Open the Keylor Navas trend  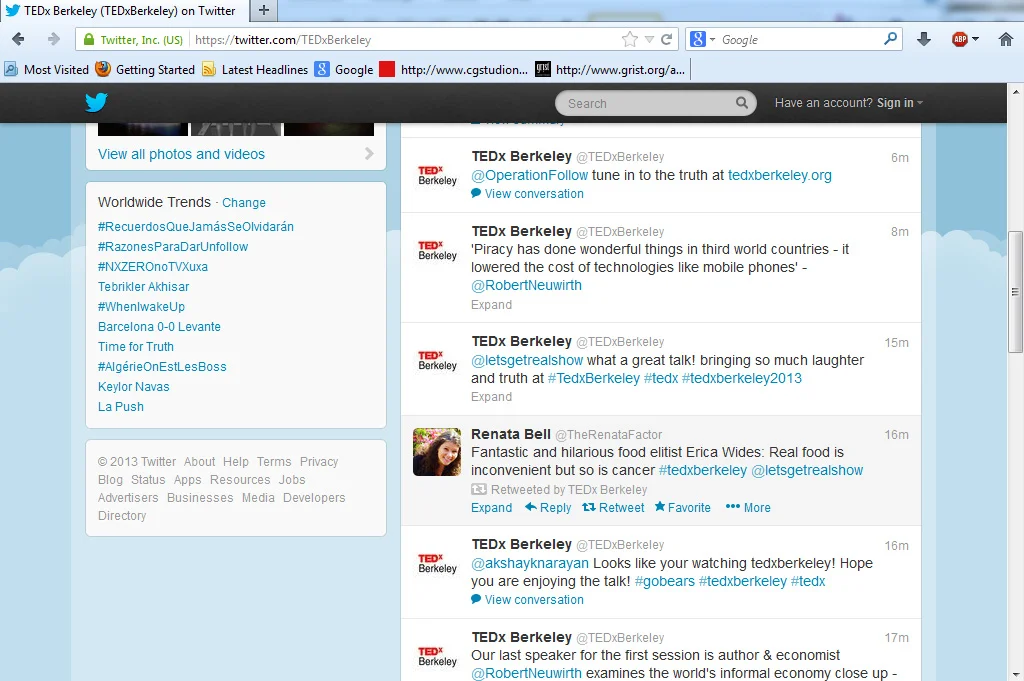pos(134,387)
